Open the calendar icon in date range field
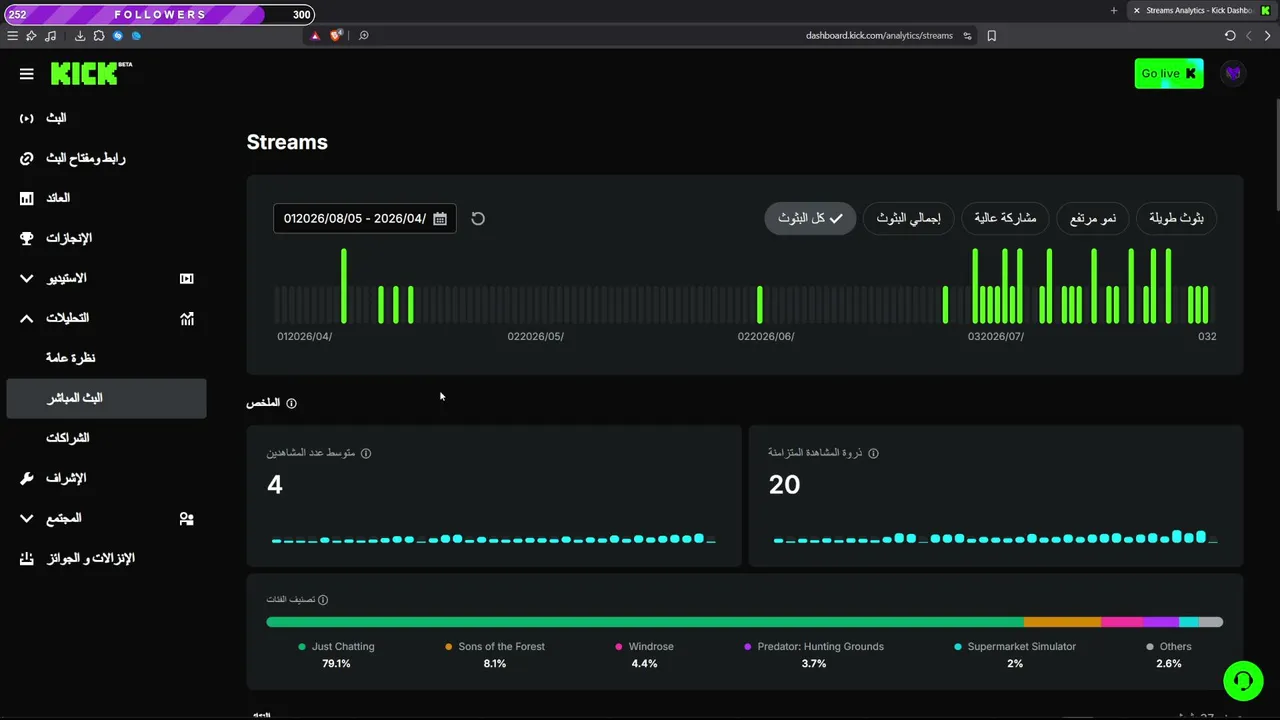This screenshot has height=720, width=1280. click(440, 218)
